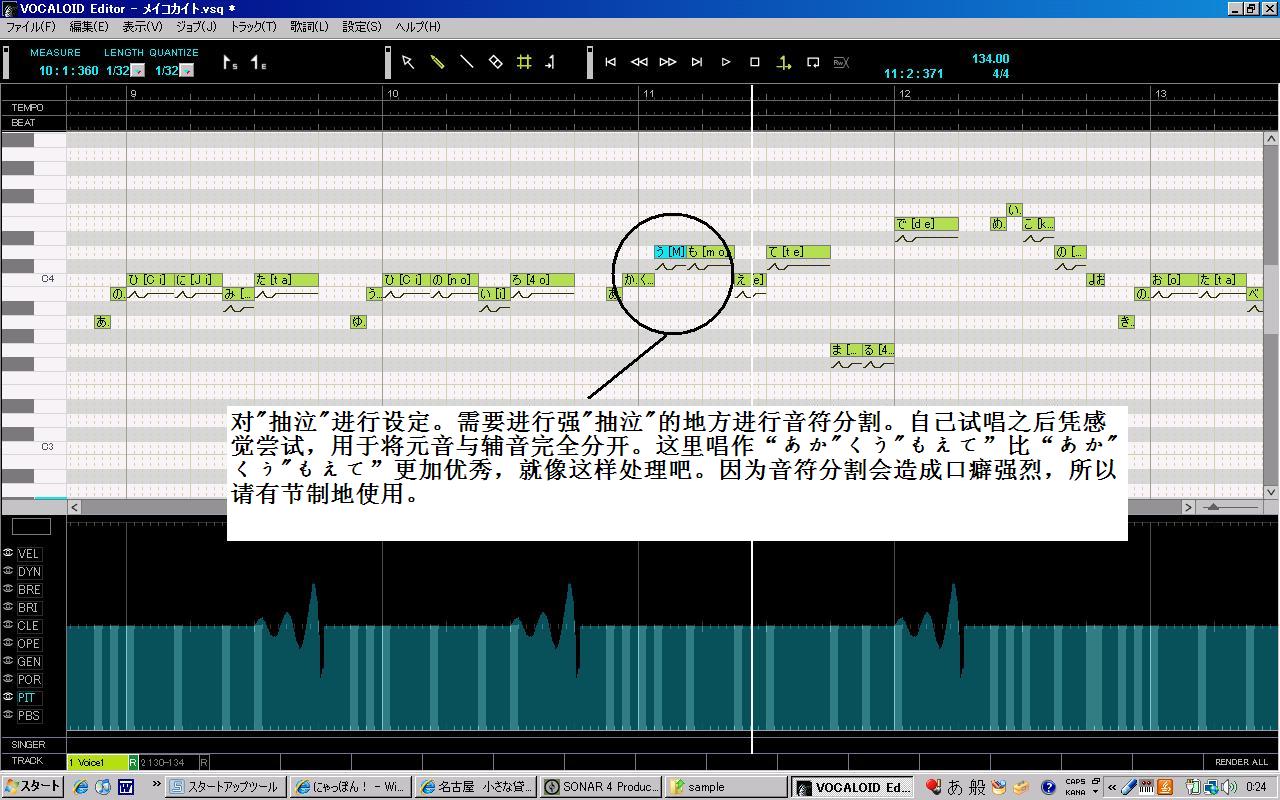Screen dimensions: 1280x800
Task: Open the ファイル(F) menu
Action: click(31, 27)
